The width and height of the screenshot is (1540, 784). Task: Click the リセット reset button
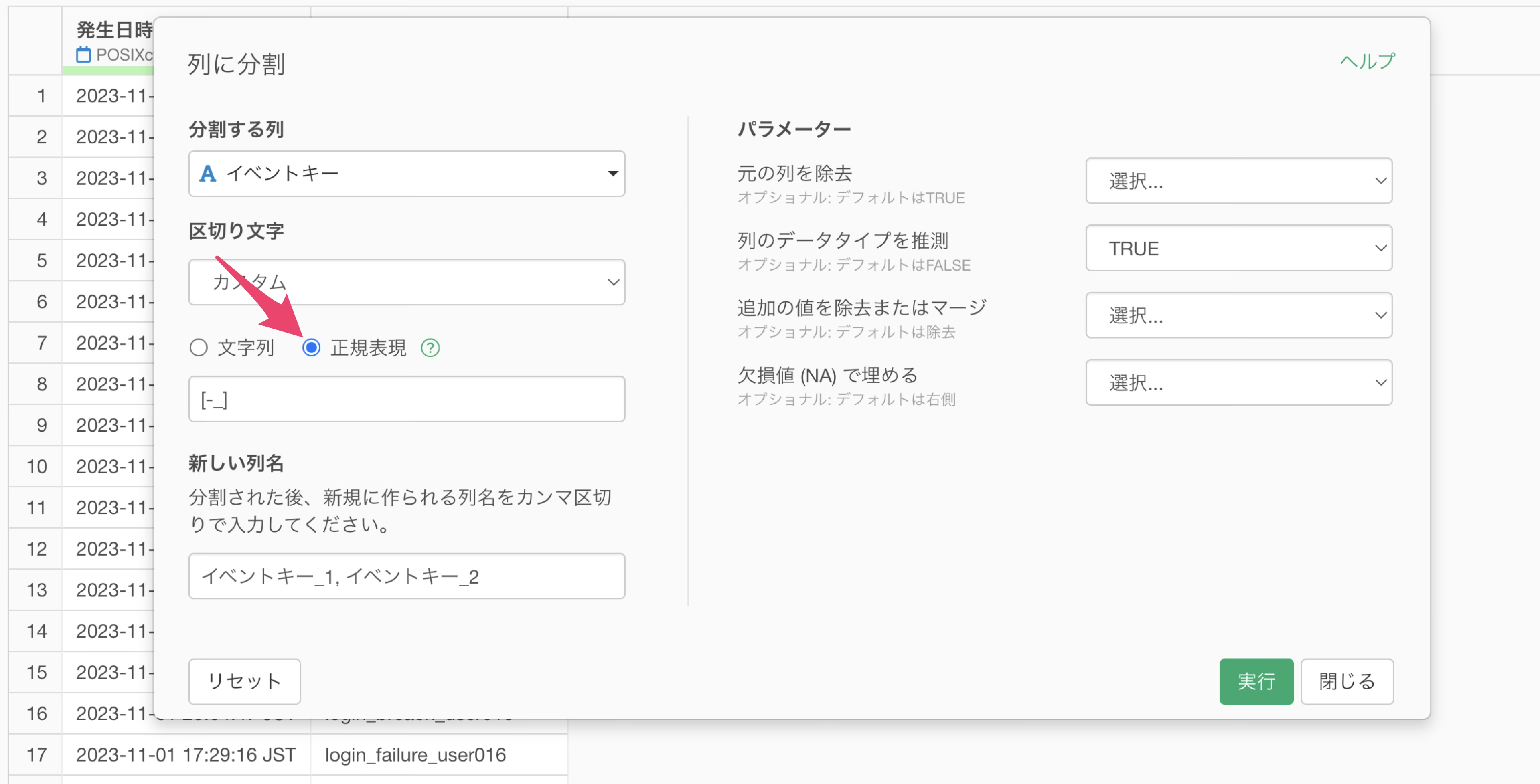point(245,681)
